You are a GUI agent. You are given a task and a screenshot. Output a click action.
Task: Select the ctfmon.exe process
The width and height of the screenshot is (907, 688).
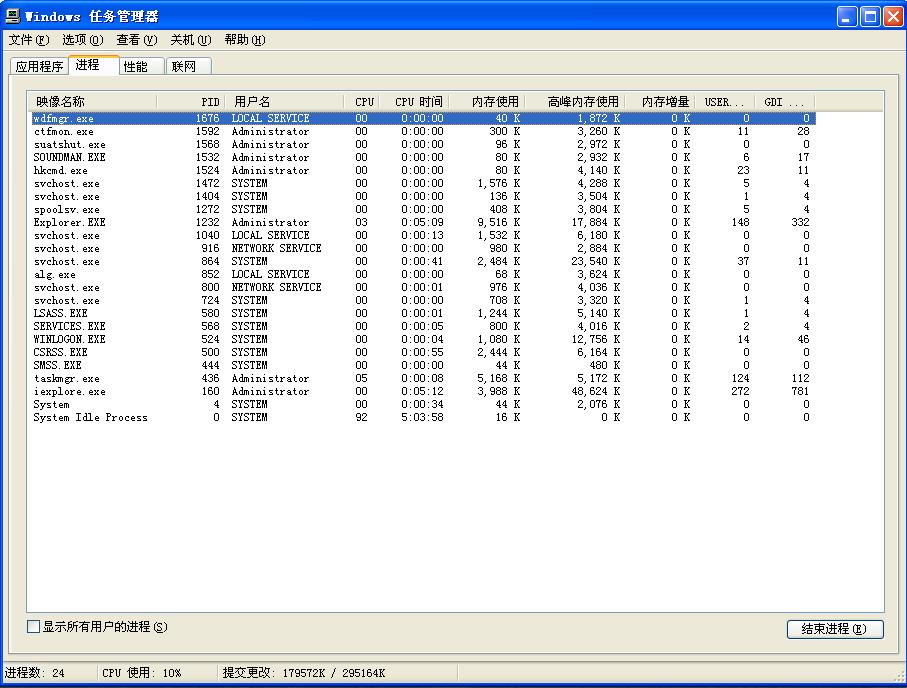[423, 131]
